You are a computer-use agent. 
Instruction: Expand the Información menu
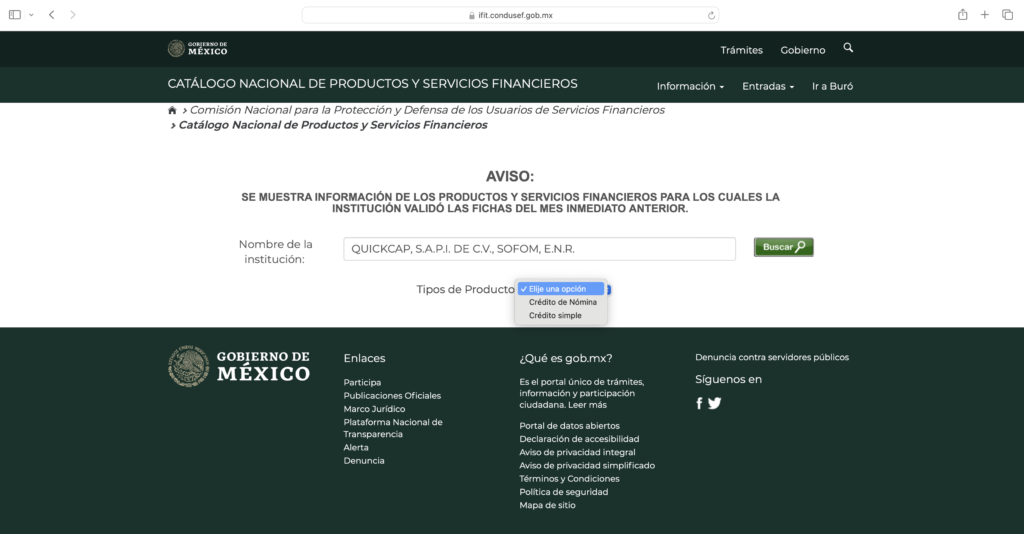click(690, 87)
